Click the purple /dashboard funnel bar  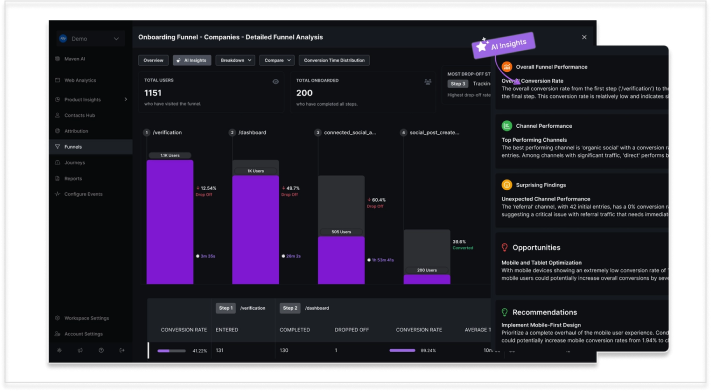click(255, 230)
